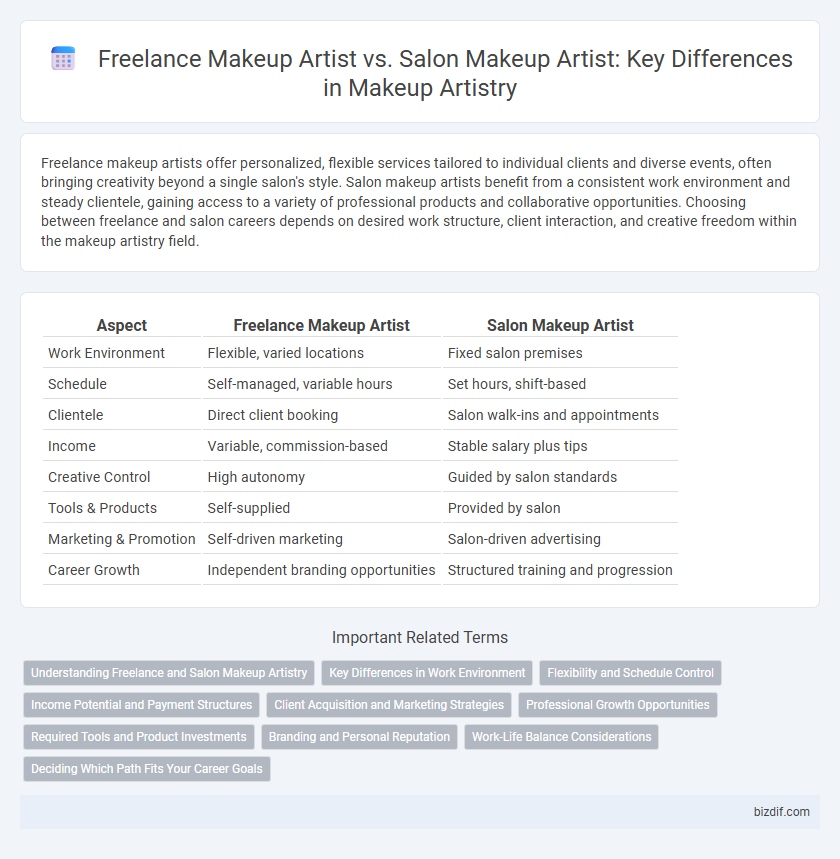Click 'Structured training and progression' cell
The height and width of the screenshot is (859, 840).
click(560, 570)
